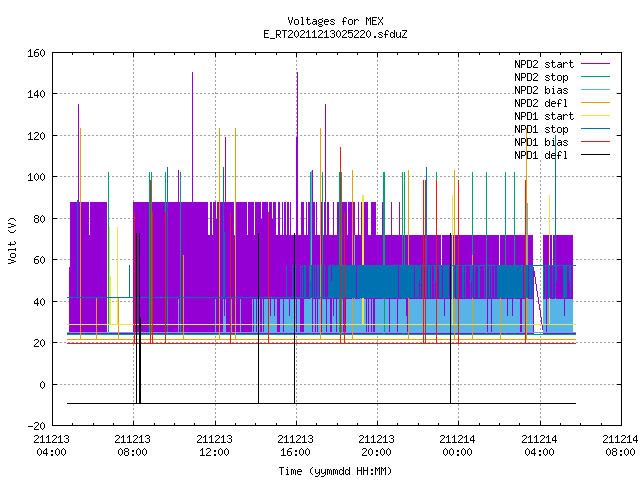Click the -20 volt axis tick label

(36, 426)
